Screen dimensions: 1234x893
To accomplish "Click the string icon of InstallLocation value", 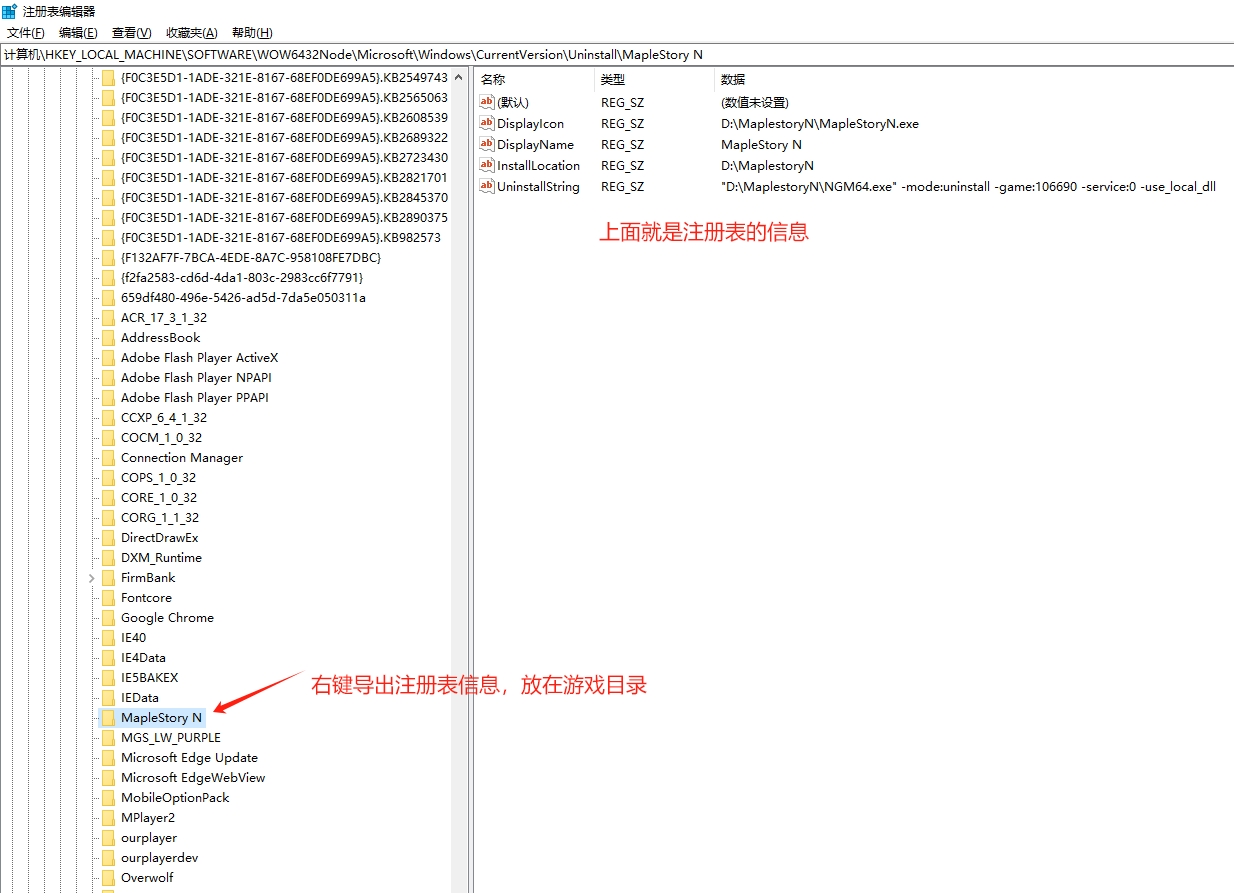I will (487, 165).
